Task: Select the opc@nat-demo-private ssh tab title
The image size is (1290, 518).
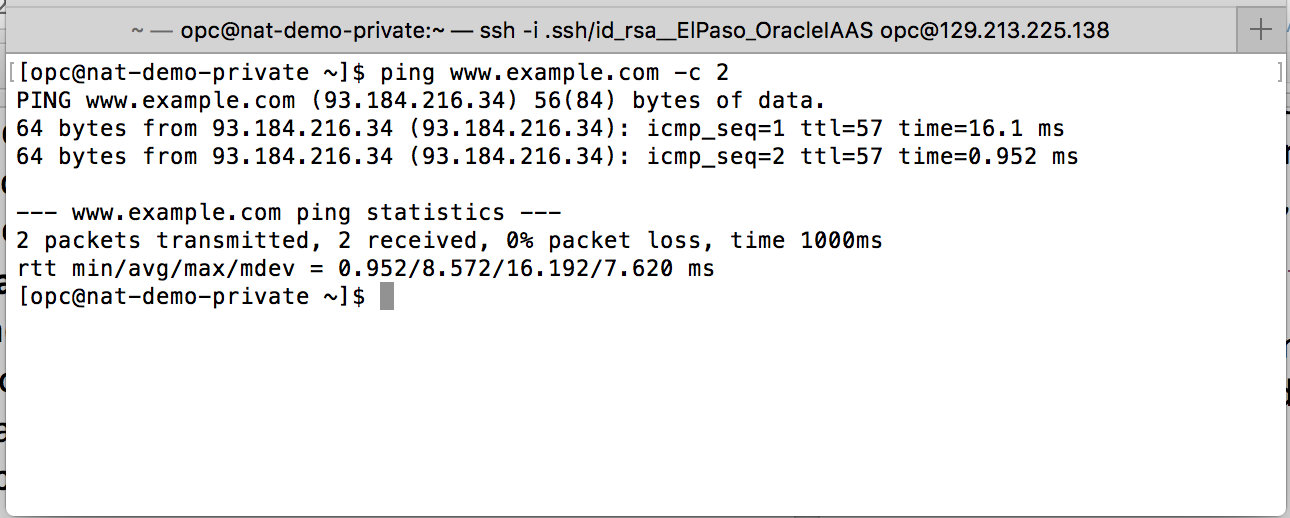Action: (619, 30)
